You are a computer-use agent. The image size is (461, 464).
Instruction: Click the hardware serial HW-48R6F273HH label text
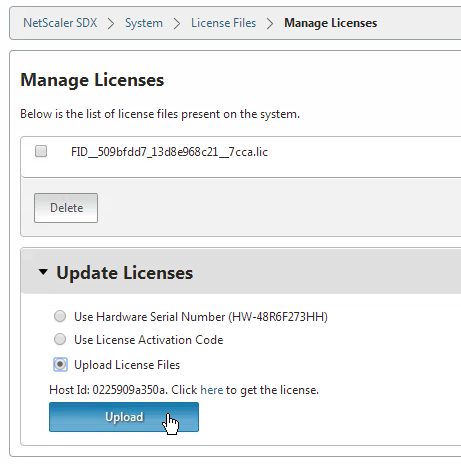[278, 317]
